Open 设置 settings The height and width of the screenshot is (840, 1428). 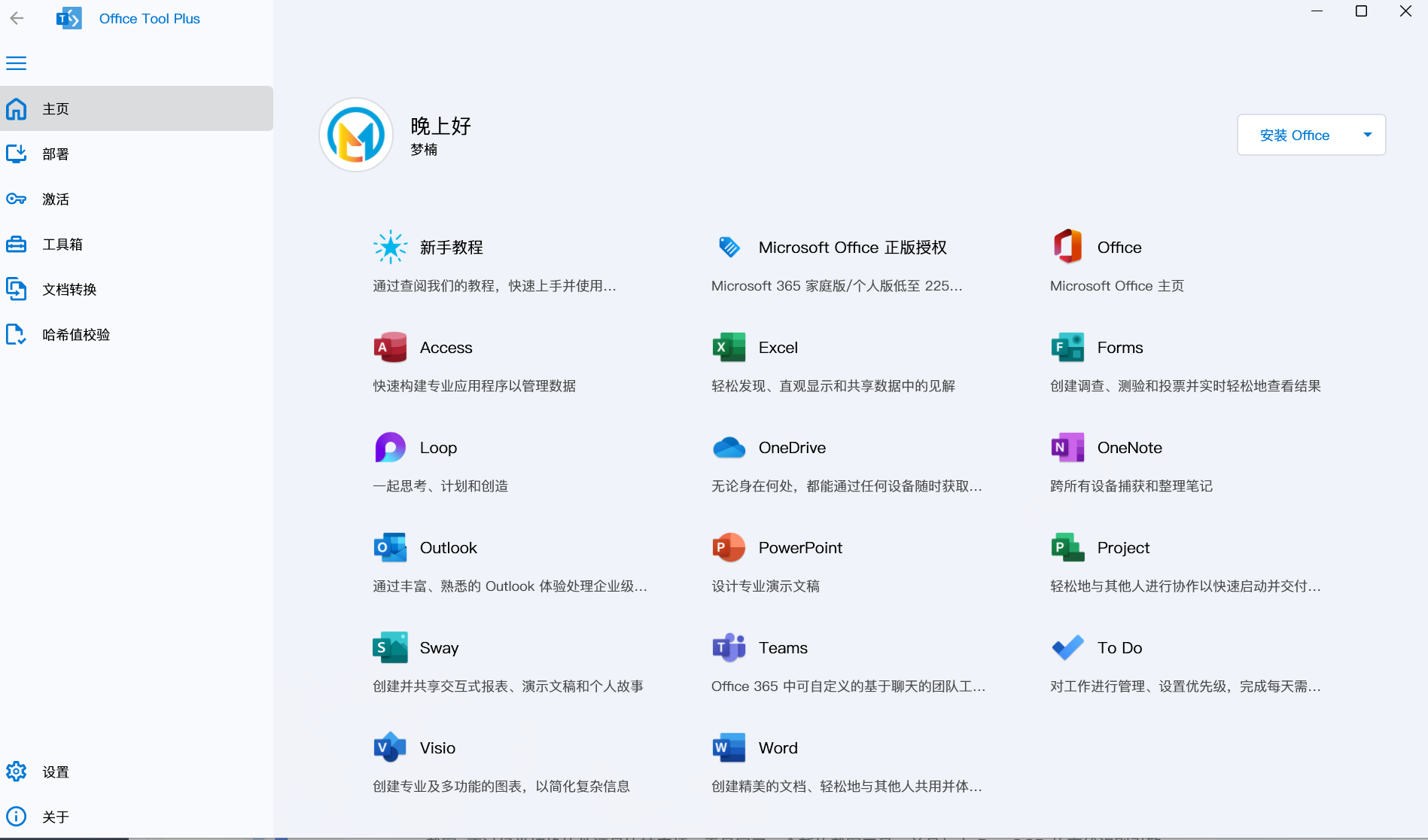click(136, 772)
